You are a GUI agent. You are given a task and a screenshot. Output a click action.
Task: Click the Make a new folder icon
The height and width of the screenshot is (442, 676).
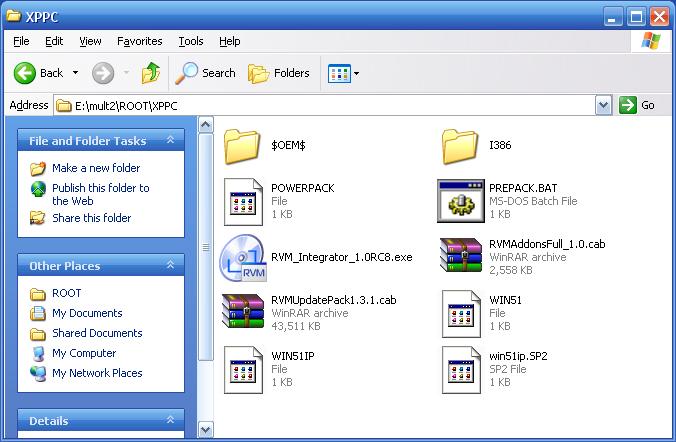[x=38, y=168]
